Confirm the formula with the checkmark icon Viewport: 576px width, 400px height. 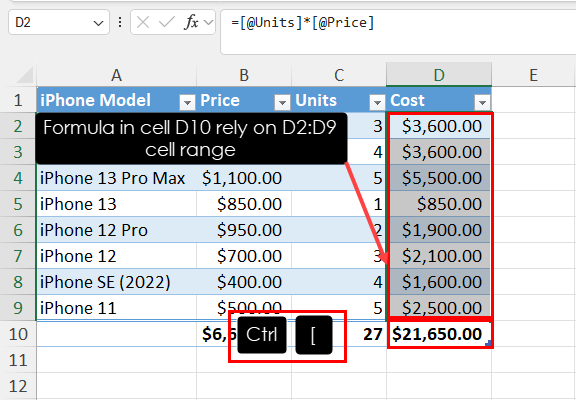click(167, 22)
